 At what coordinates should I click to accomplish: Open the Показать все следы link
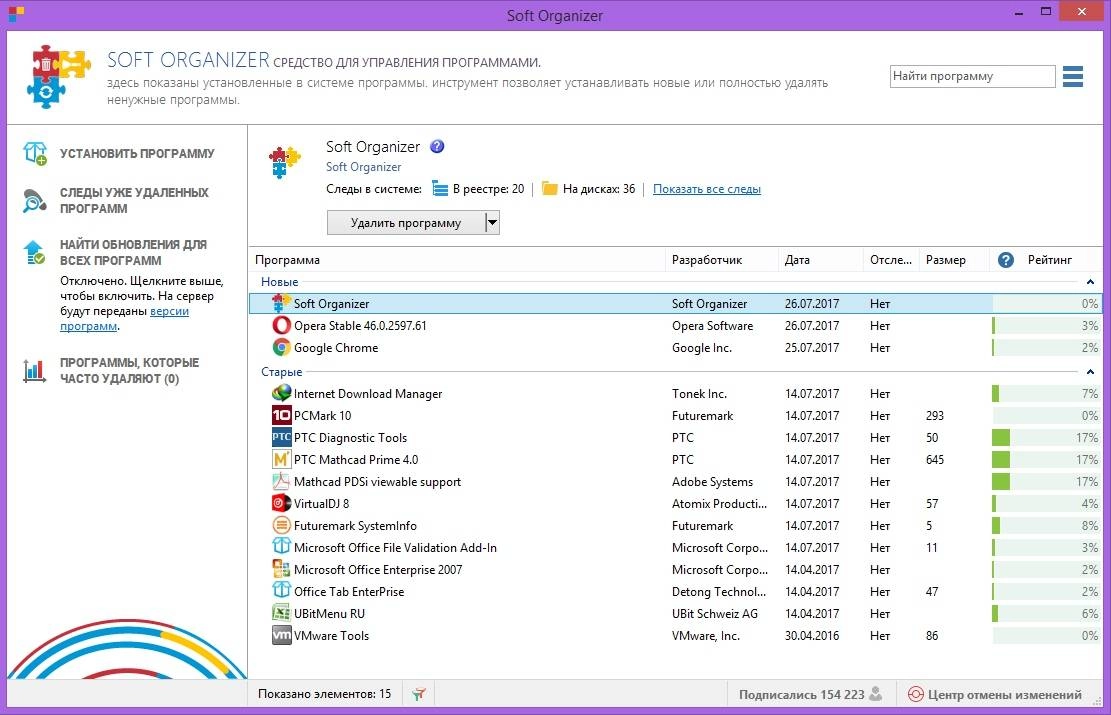[706, 189]
